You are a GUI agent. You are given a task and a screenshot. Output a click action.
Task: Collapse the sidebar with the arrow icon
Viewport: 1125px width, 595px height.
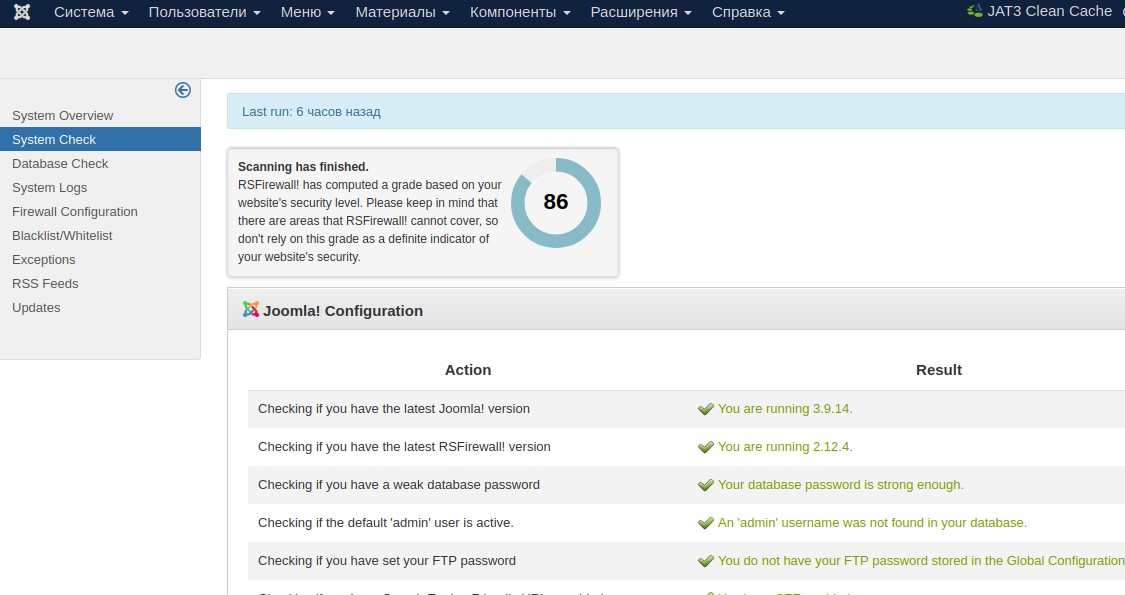point(183,90)
